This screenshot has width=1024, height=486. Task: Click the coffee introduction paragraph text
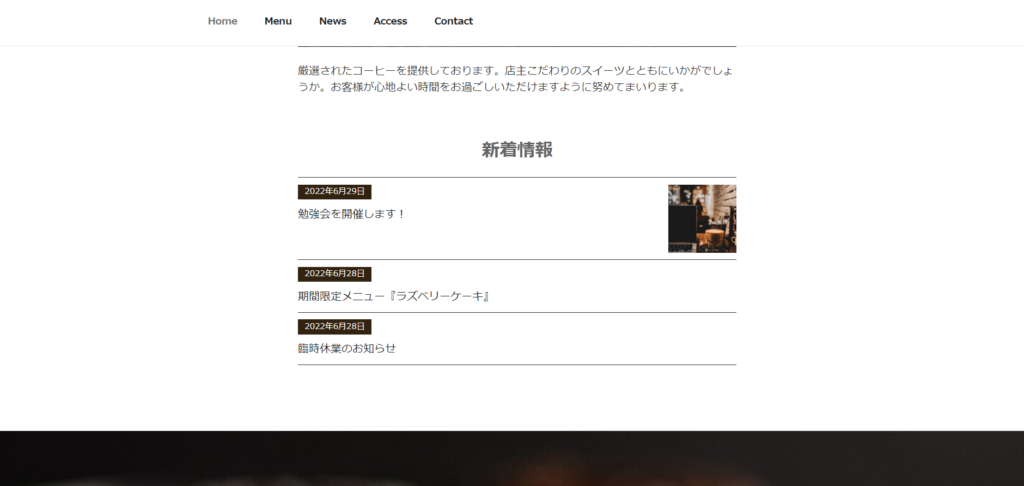coord(516,78)
